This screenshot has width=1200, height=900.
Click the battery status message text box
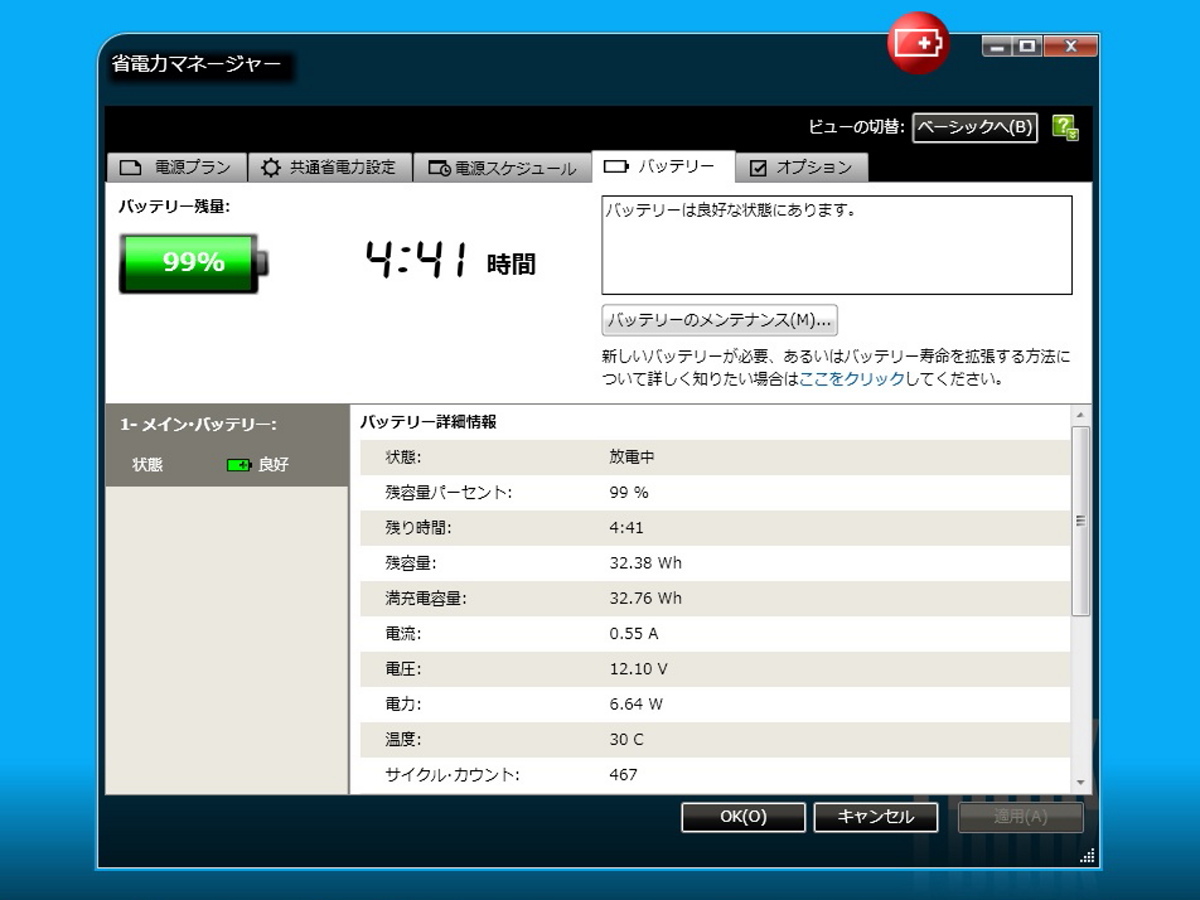point(836,245)
